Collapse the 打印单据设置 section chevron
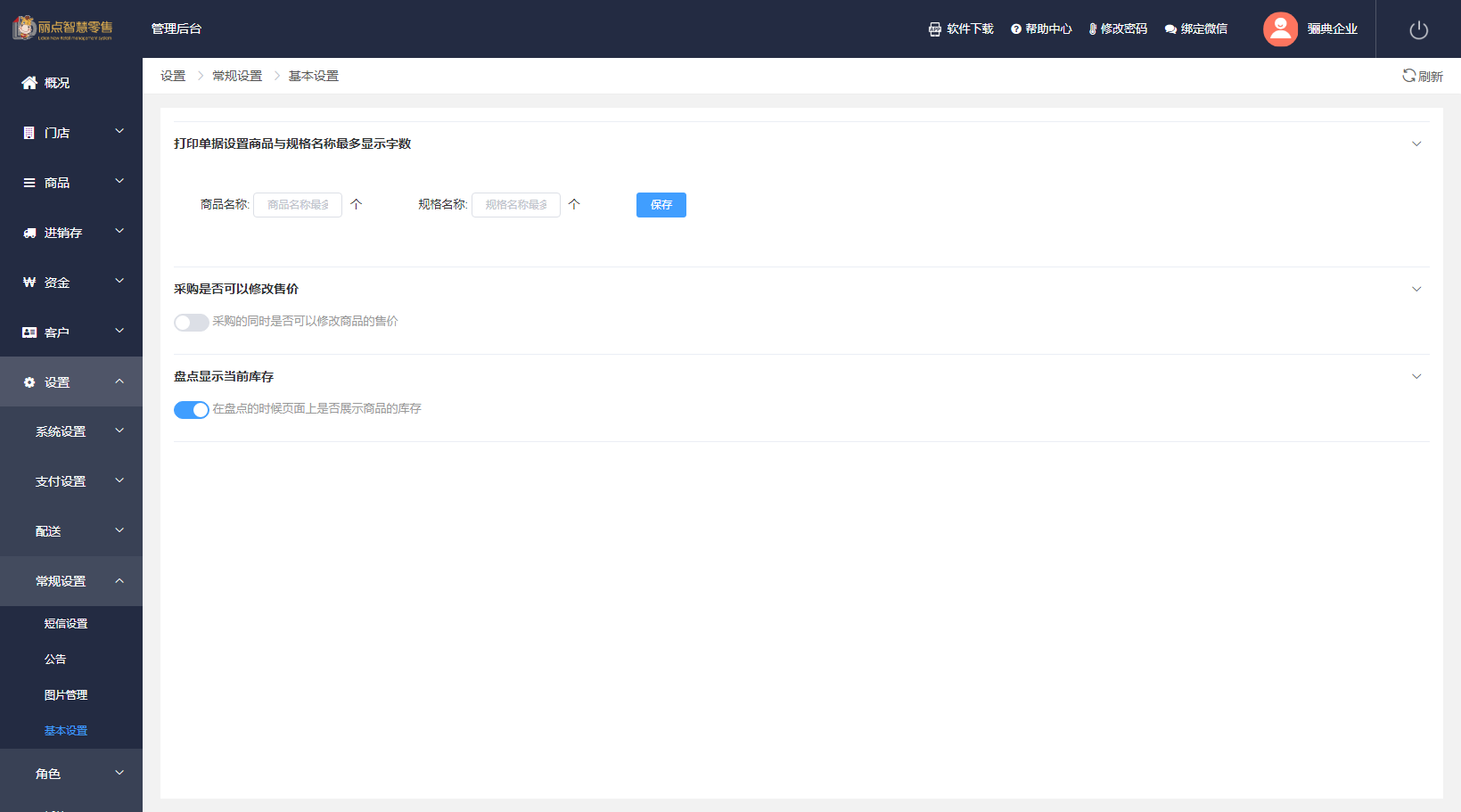The width and height of the screenshot is (1461, 812). pyautogui.click(x=1416, y=144)
